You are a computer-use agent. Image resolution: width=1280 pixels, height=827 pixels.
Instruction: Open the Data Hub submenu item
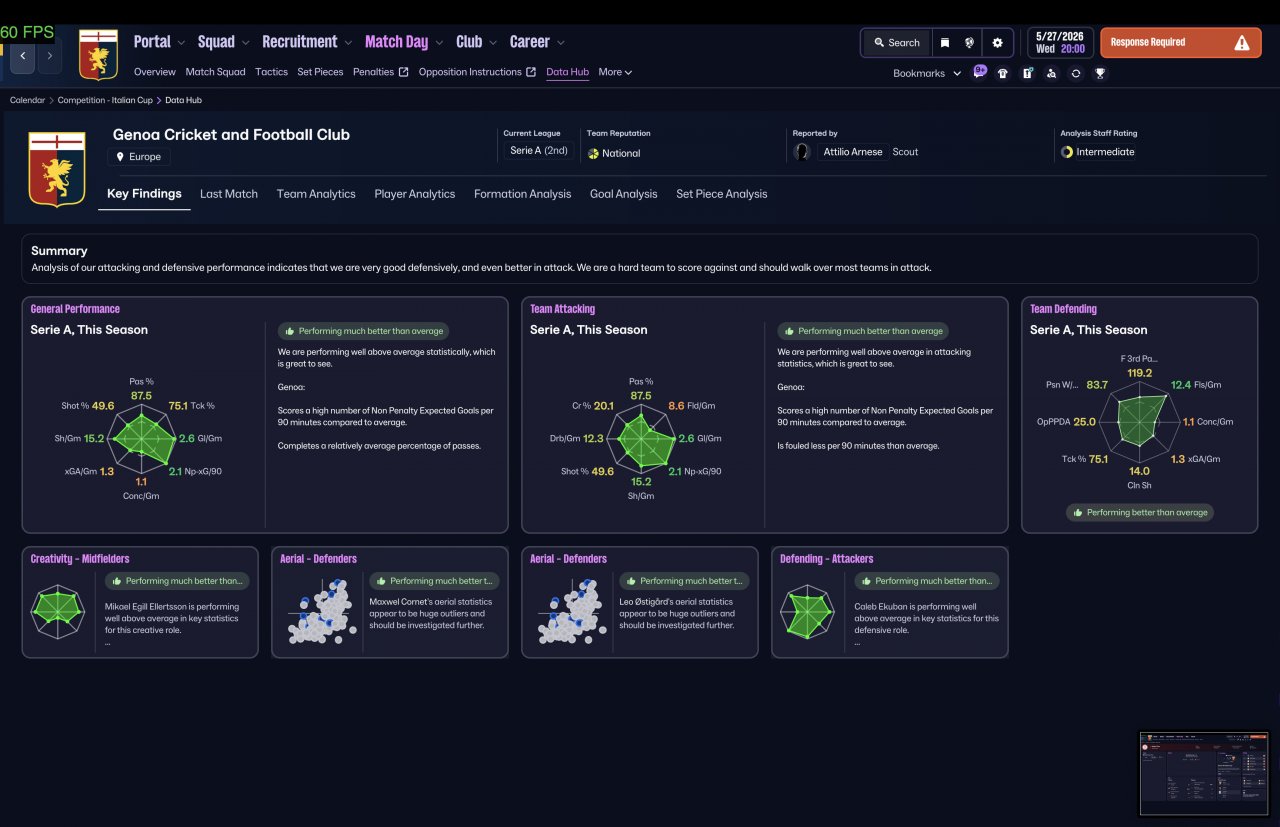(x=567, y=72)
